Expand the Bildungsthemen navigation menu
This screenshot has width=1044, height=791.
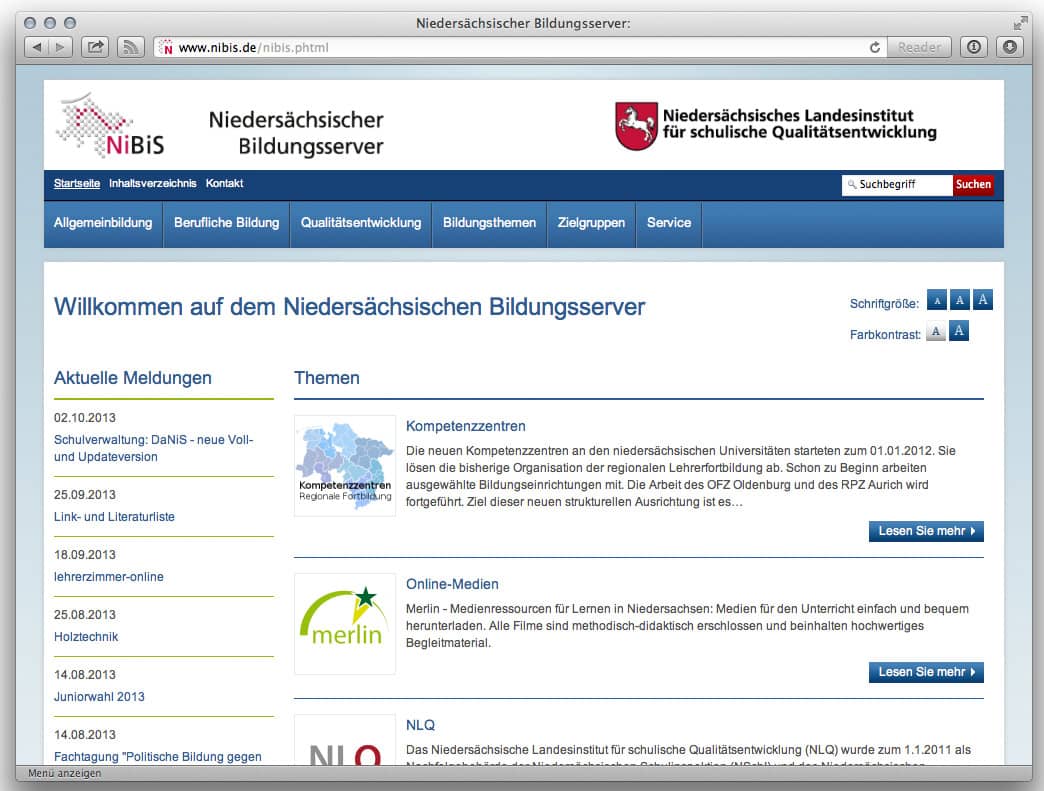coord(489,223)
